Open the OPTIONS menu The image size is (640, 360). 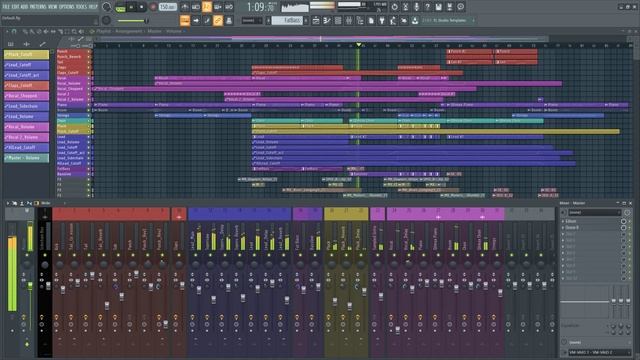67,7
